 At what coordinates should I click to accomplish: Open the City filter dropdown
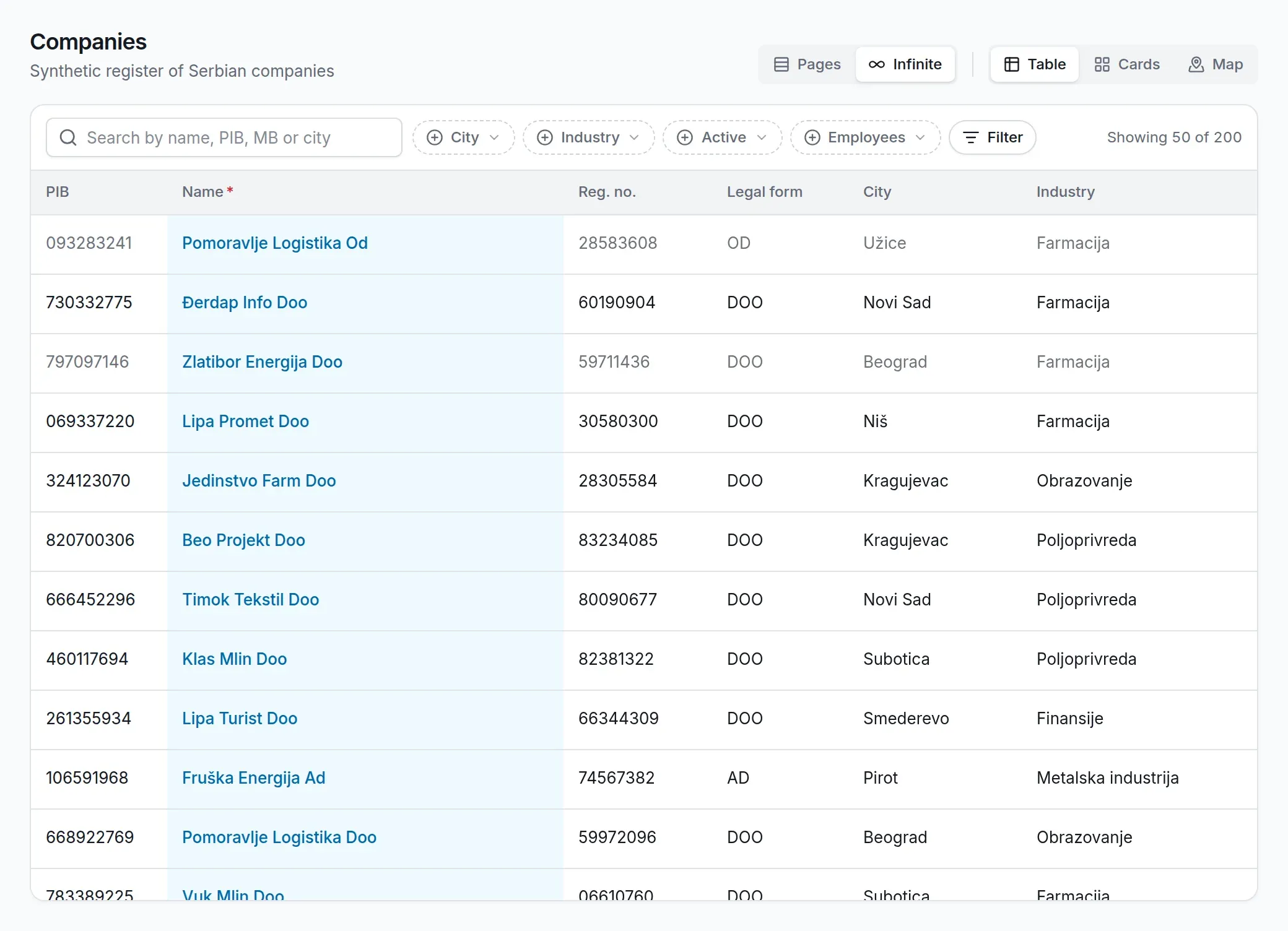[x=463, y=137]
